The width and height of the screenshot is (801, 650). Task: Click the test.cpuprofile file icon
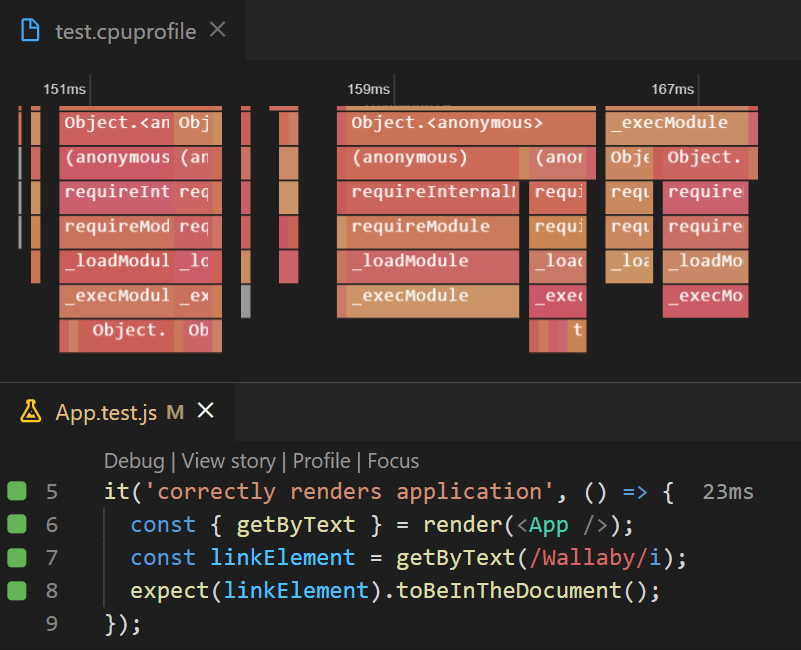[x=30, y=30]
